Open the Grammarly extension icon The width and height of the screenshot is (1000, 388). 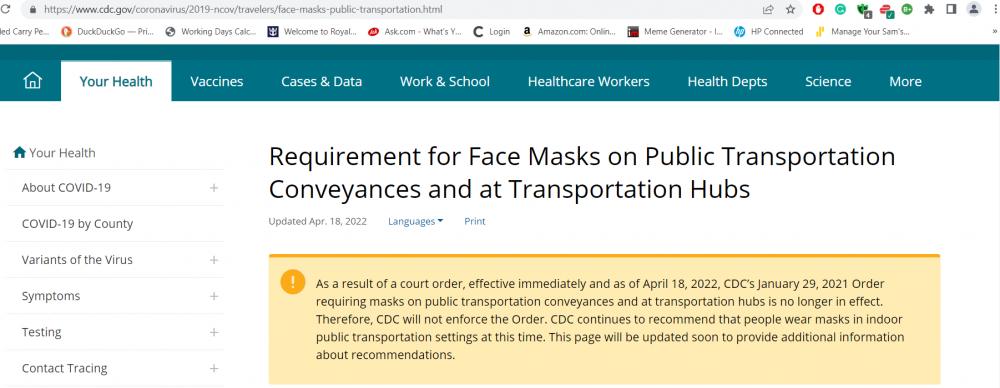841,10
